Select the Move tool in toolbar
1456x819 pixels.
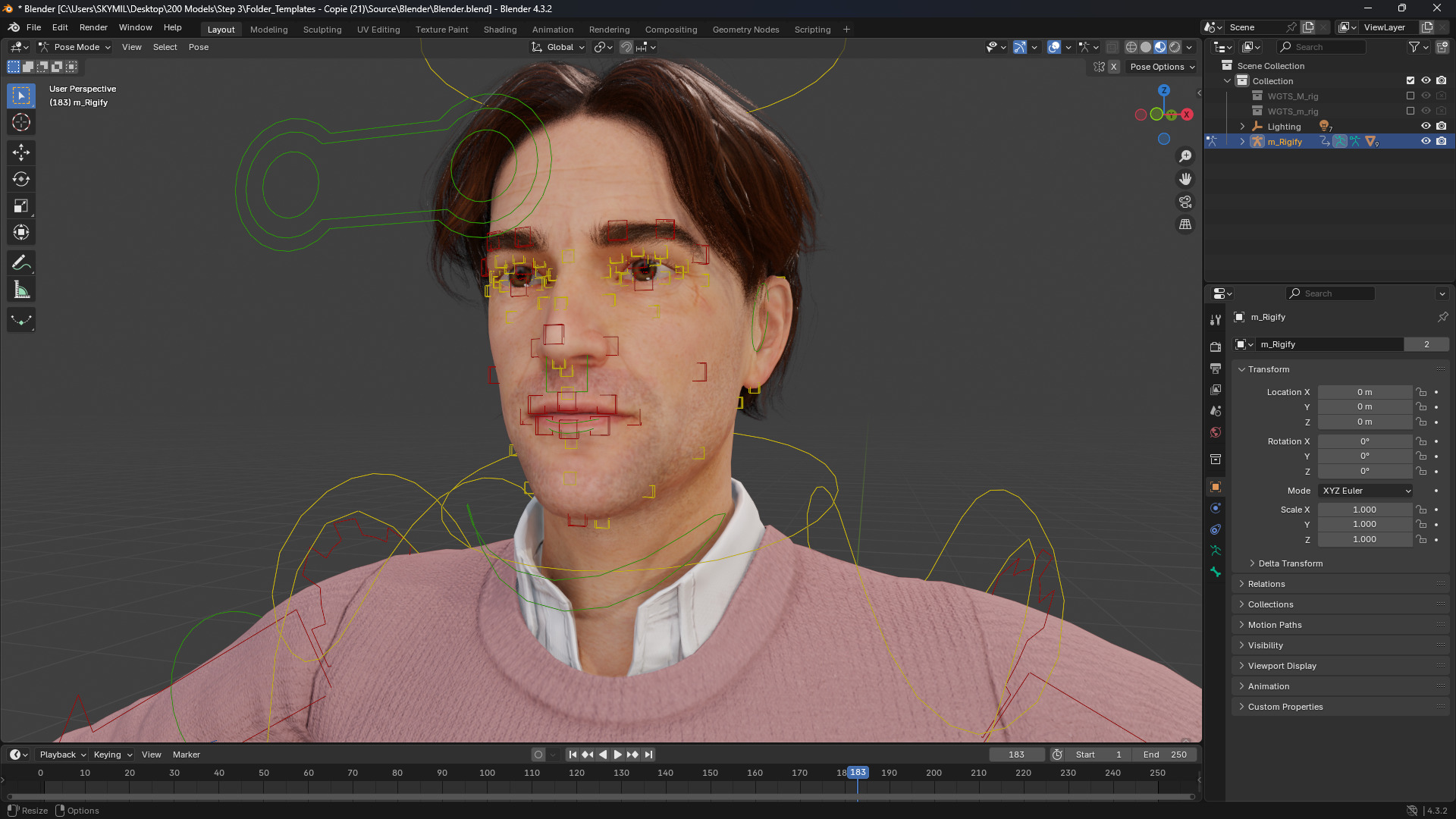pos(21,152)
